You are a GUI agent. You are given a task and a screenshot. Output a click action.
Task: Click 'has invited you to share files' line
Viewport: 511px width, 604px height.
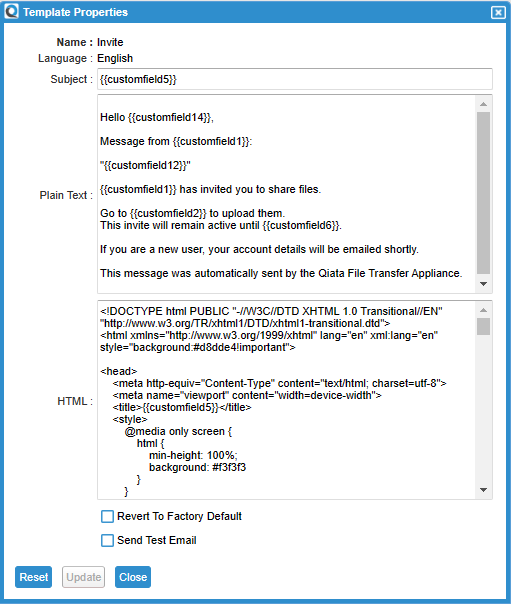click(x=211, y=190)
